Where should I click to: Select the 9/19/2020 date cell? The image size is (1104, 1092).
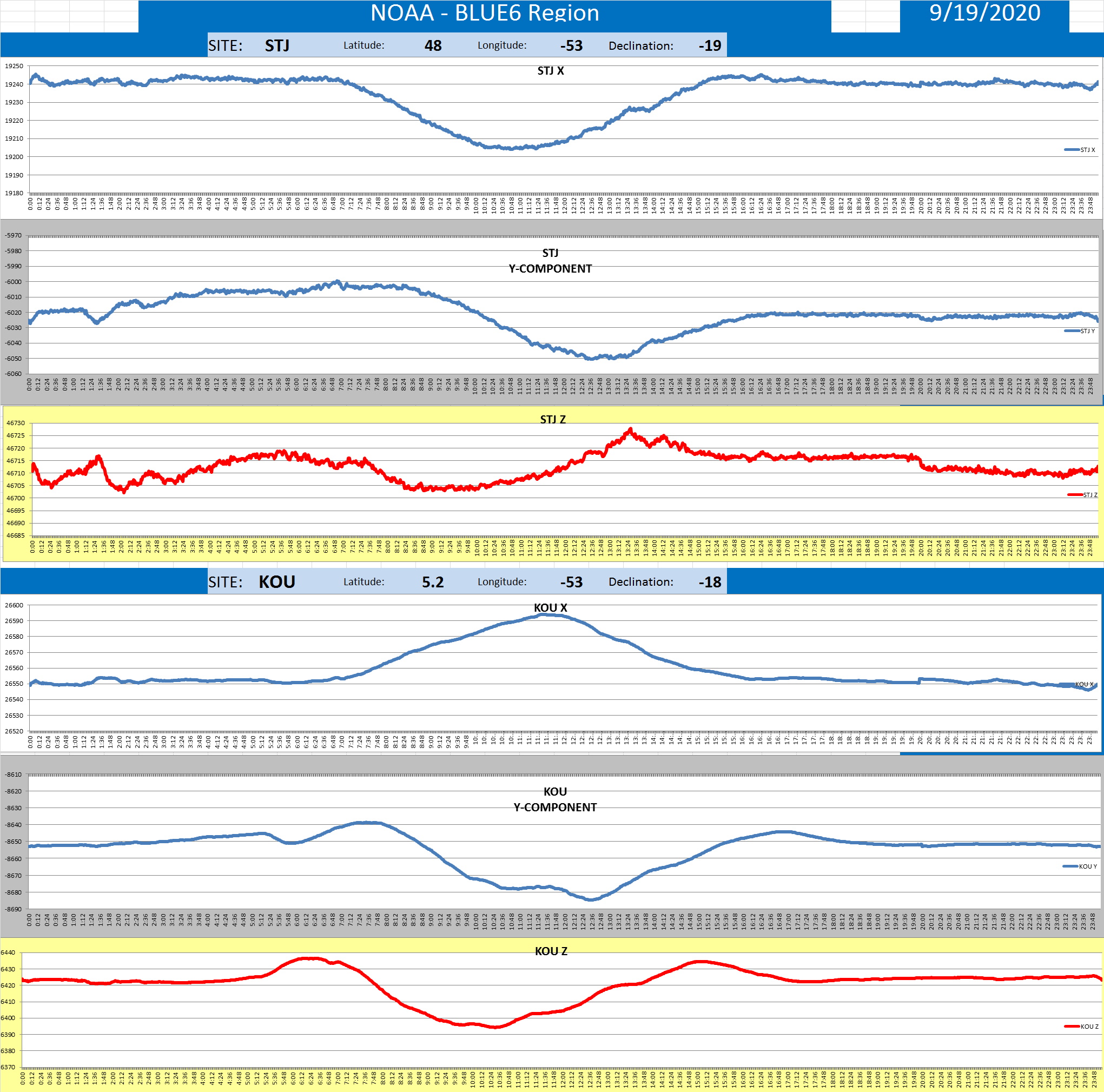[984, 13]
